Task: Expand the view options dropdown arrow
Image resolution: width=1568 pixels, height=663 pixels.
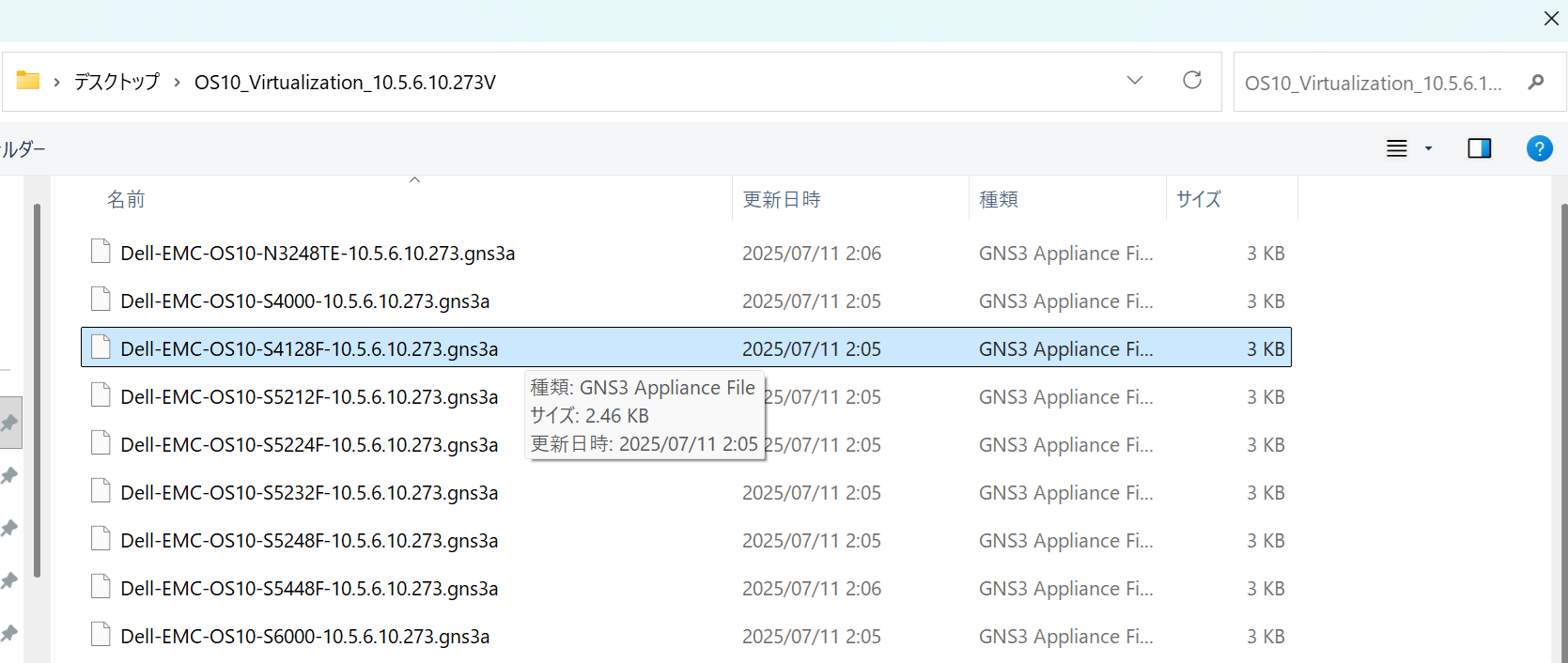Action: [x=1429, y=148]
